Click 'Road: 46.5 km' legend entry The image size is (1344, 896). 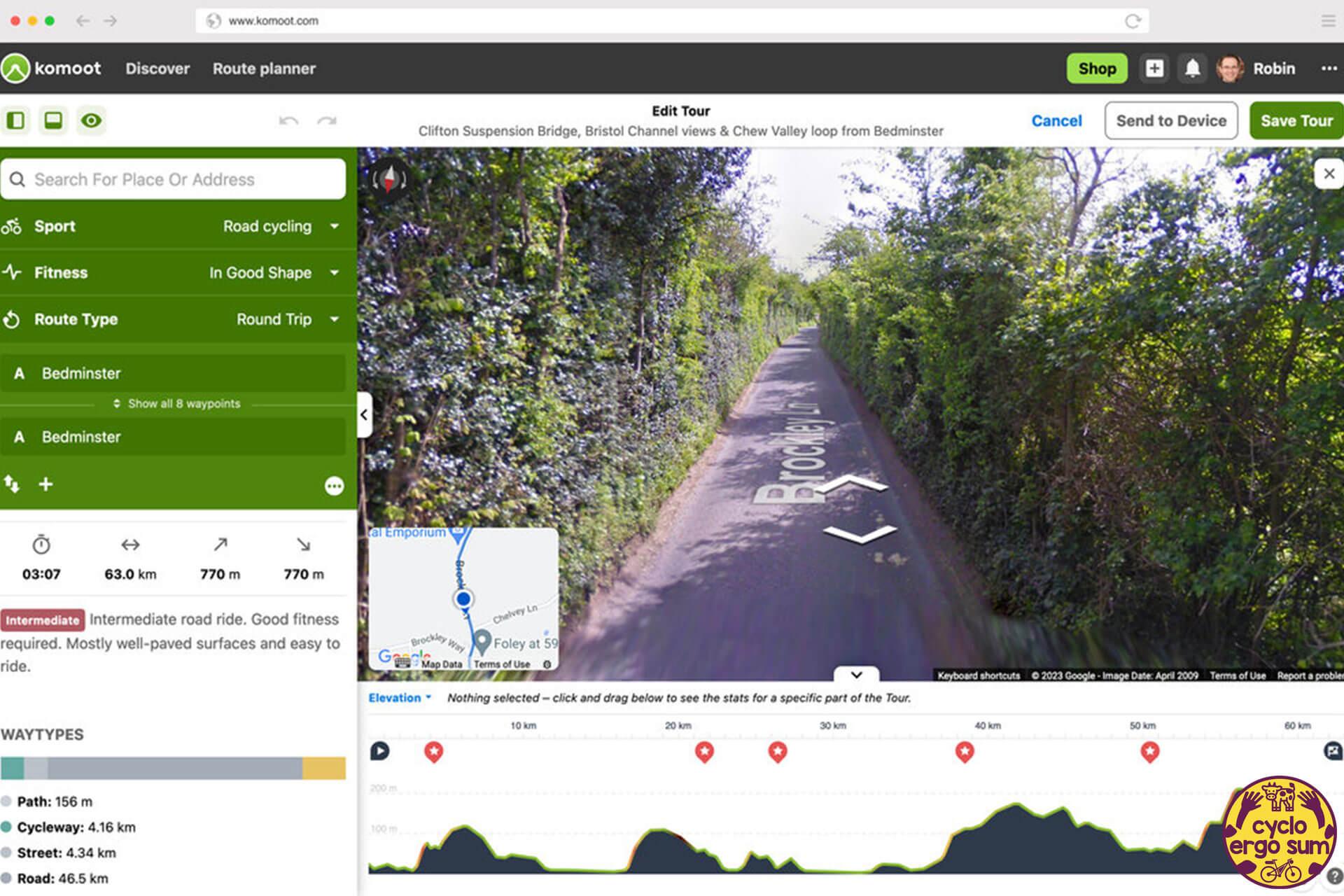point(55,878)
